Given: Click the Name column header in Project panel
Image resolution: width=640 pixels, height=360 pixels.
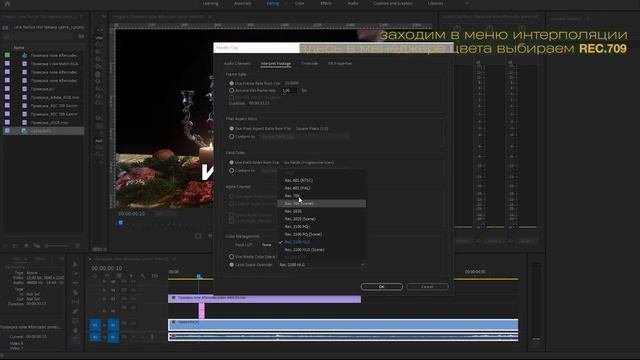Looking at the screenshot, I should click(x=19, y=48).
